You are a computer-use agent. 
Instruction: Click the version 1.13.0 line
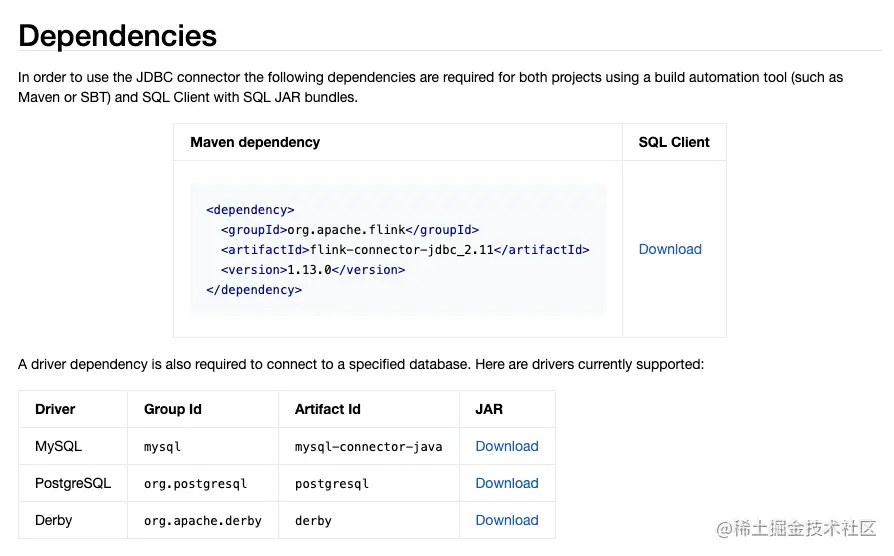pos(313,270)
